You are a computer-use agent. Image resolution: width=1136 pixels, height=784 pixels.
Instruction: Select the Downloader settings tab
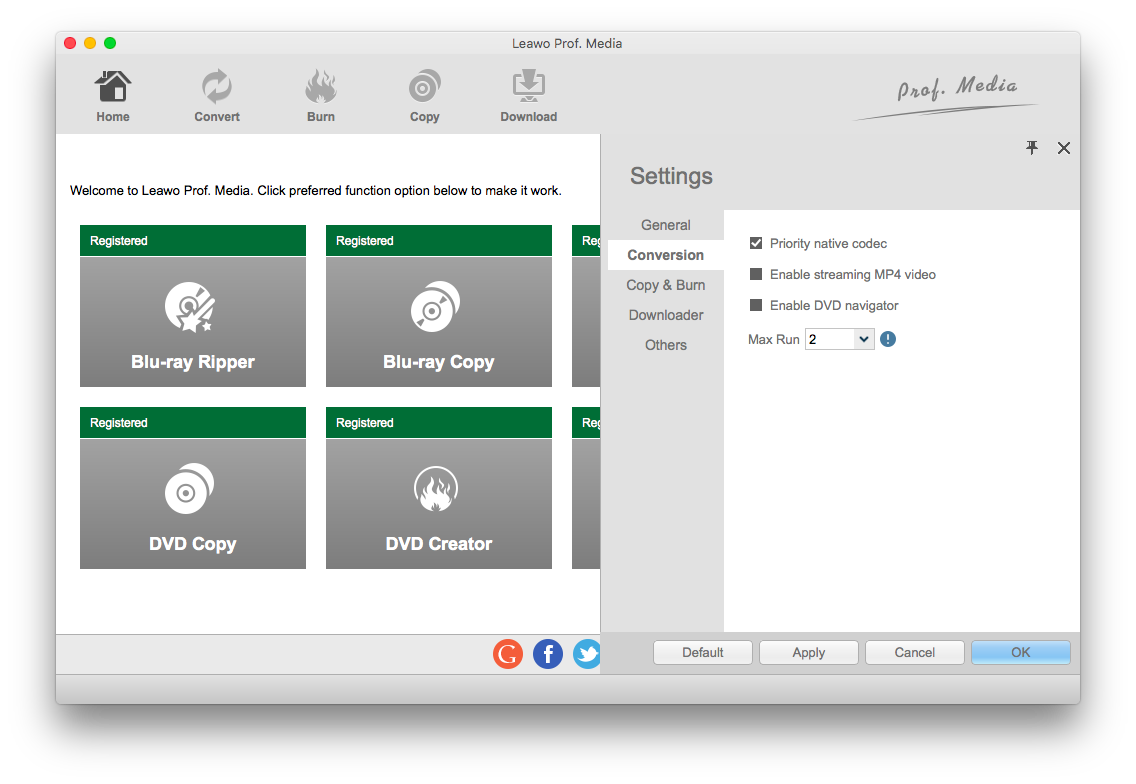(x=666, y=315)
